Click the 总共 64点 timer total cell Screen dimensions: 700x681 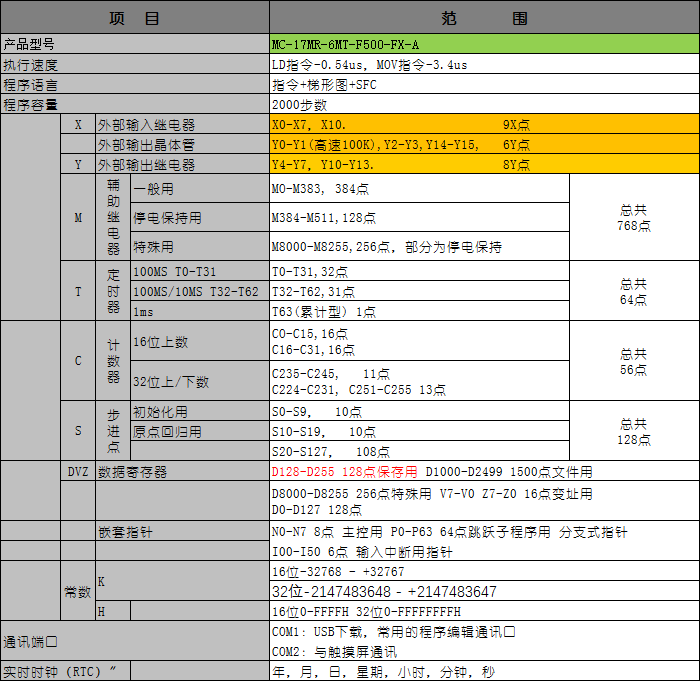tap(633, 291)
